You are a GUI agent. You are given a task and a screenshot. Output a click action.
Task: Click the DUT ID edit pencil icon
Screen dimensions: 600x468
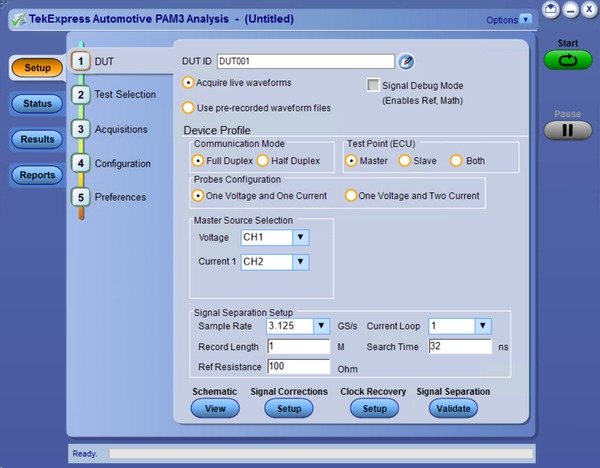[406, 62]
